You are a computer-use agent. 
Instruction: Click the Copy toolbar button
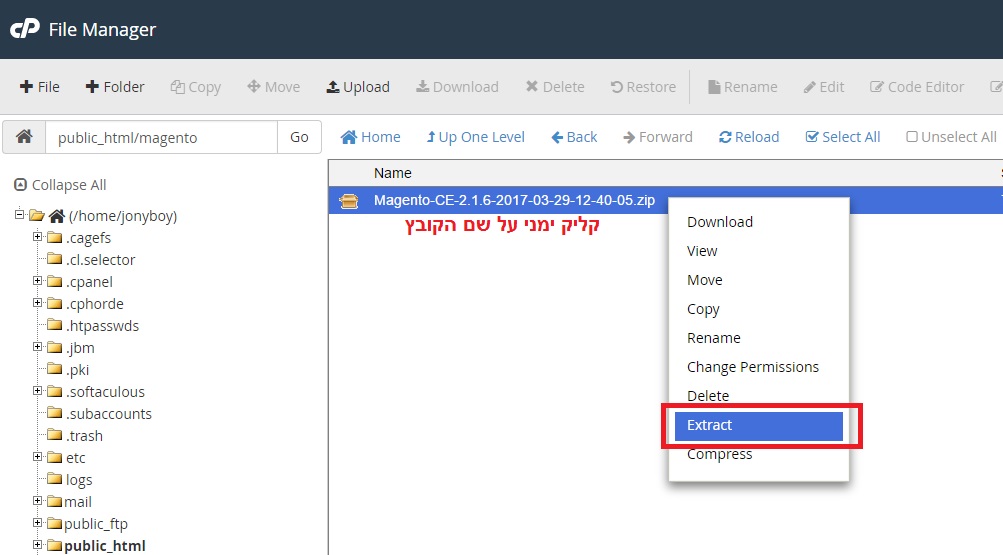tap(196, 87)
